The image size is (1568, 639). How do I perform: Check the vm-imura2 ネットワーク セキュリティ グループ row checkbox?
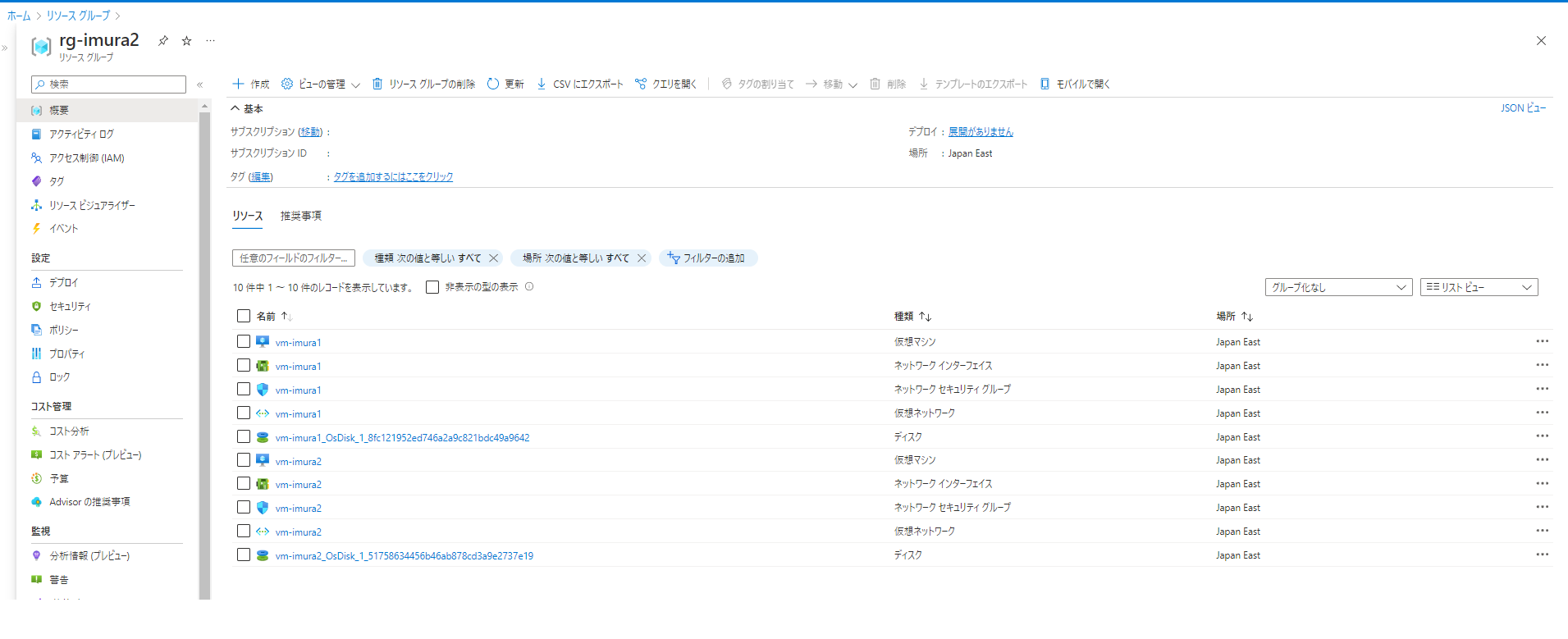(244, 507)
